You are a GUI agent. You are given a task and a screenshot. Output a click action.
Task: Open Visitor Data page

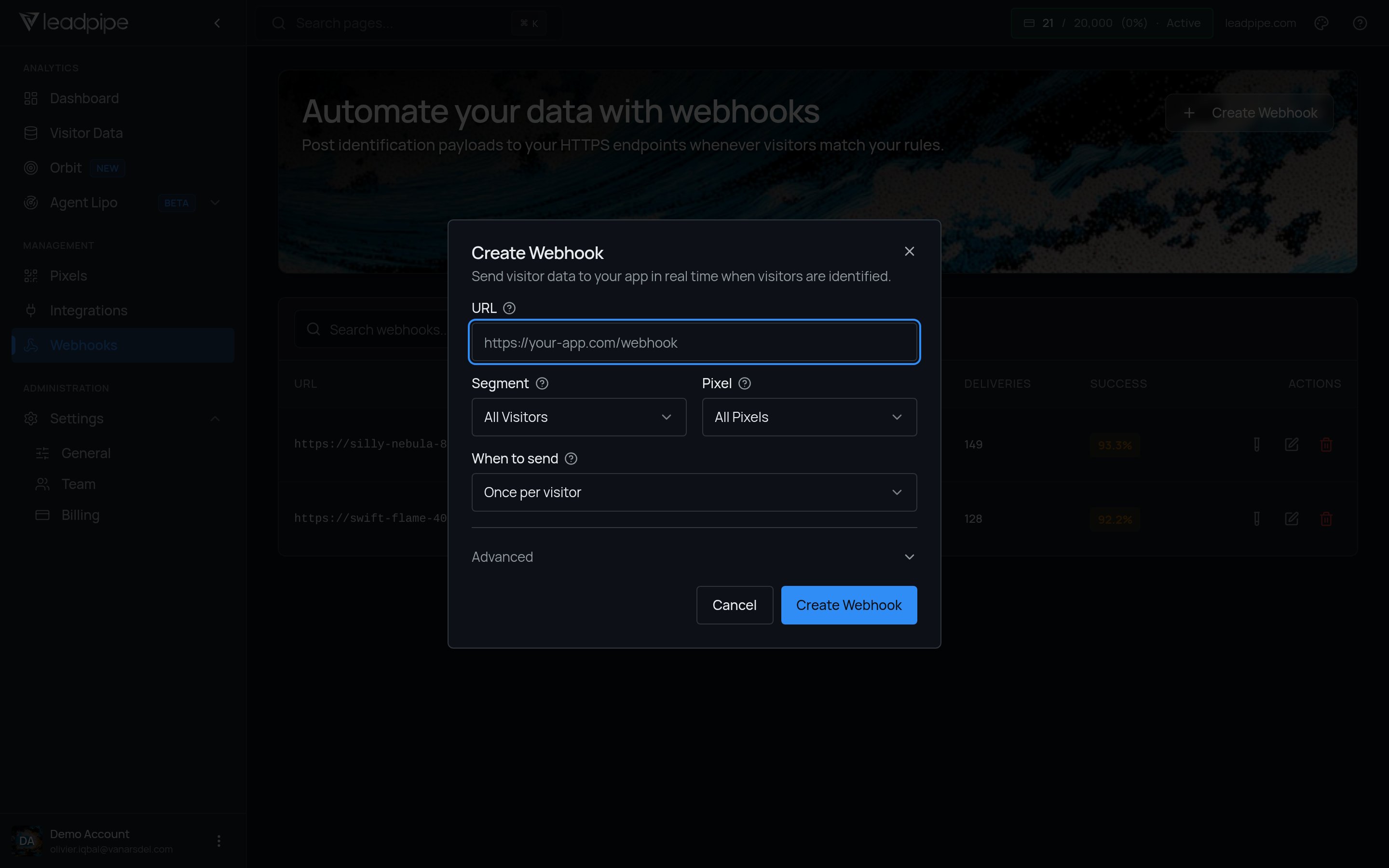(123, 133)
